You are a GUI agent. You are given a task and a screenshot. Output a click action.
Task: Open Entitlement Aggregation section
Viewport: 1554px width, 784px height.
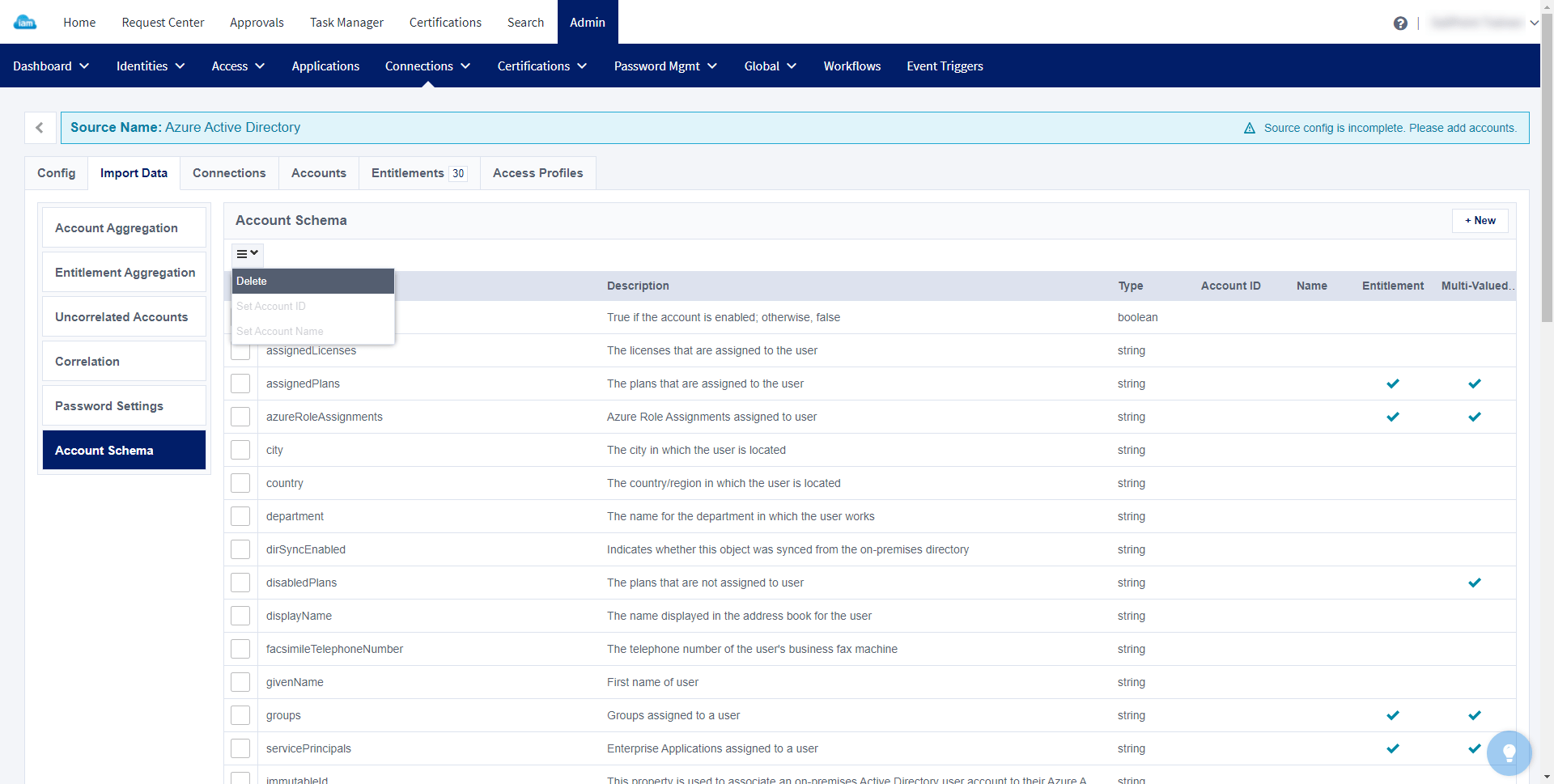coord(124,273)
